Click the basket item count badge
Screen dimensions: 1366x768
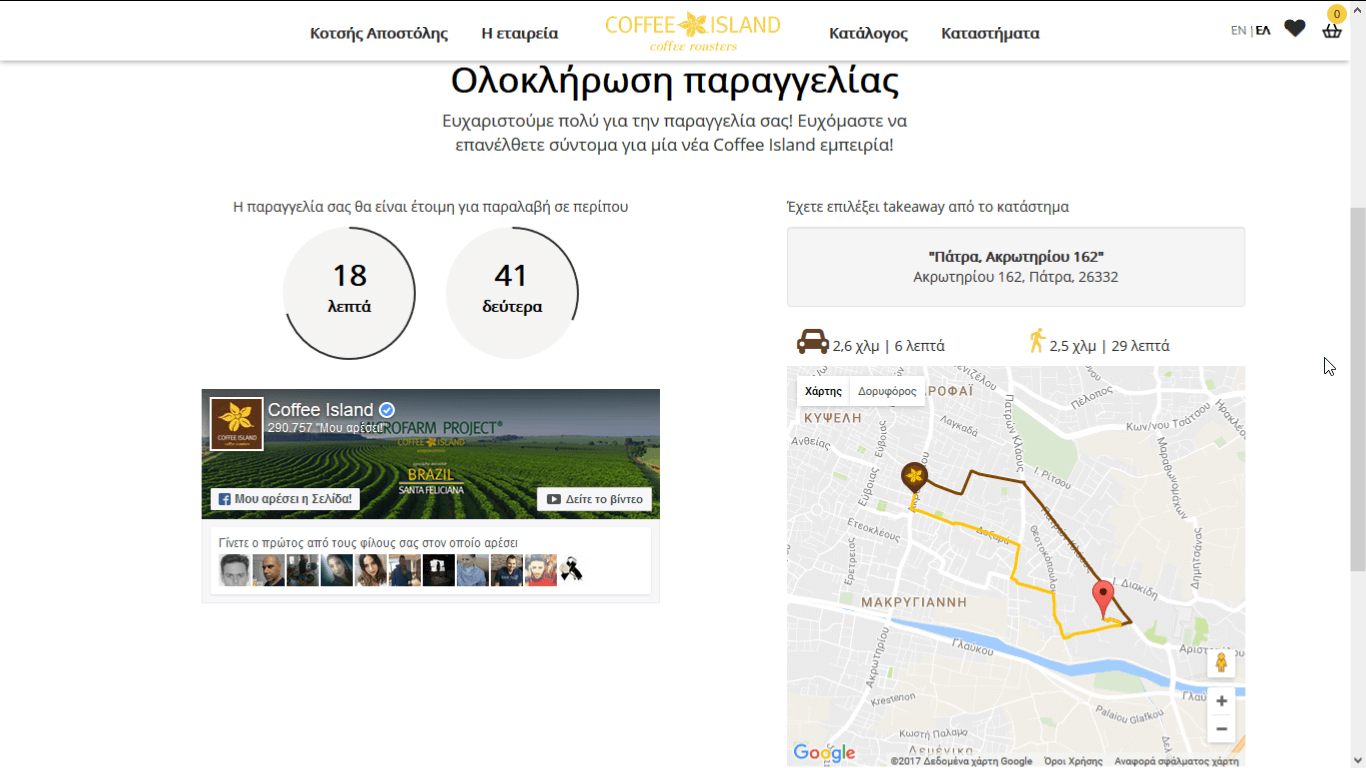pos(1336,13)
